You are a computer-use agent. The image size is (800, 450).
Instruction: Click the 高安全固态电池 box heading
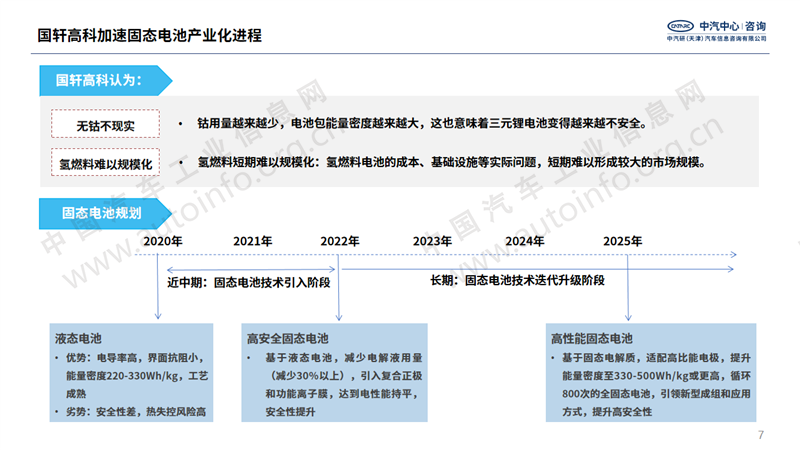[x=288, y=339]
